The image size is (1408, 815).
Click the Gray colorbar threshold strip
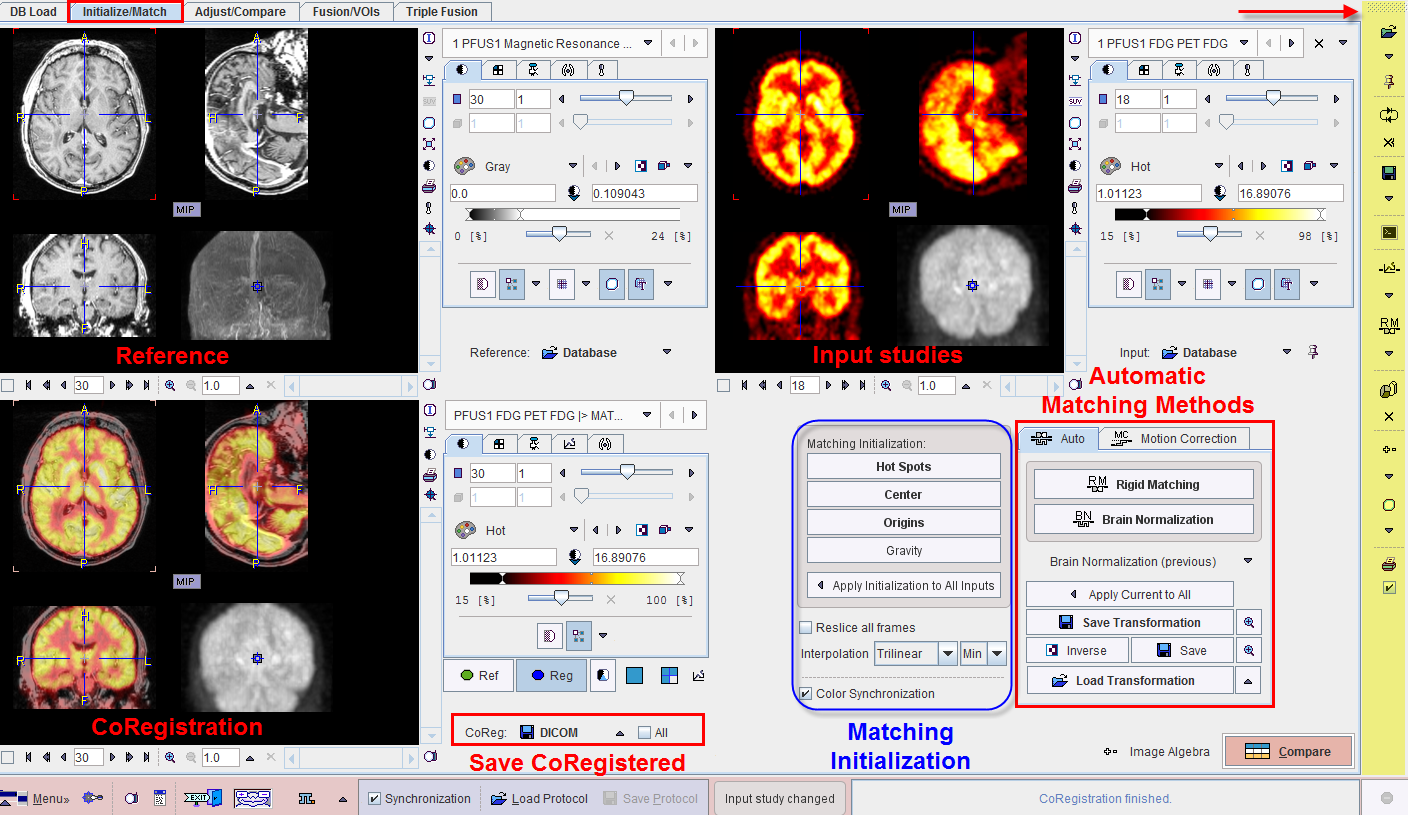tap(573, 214)
